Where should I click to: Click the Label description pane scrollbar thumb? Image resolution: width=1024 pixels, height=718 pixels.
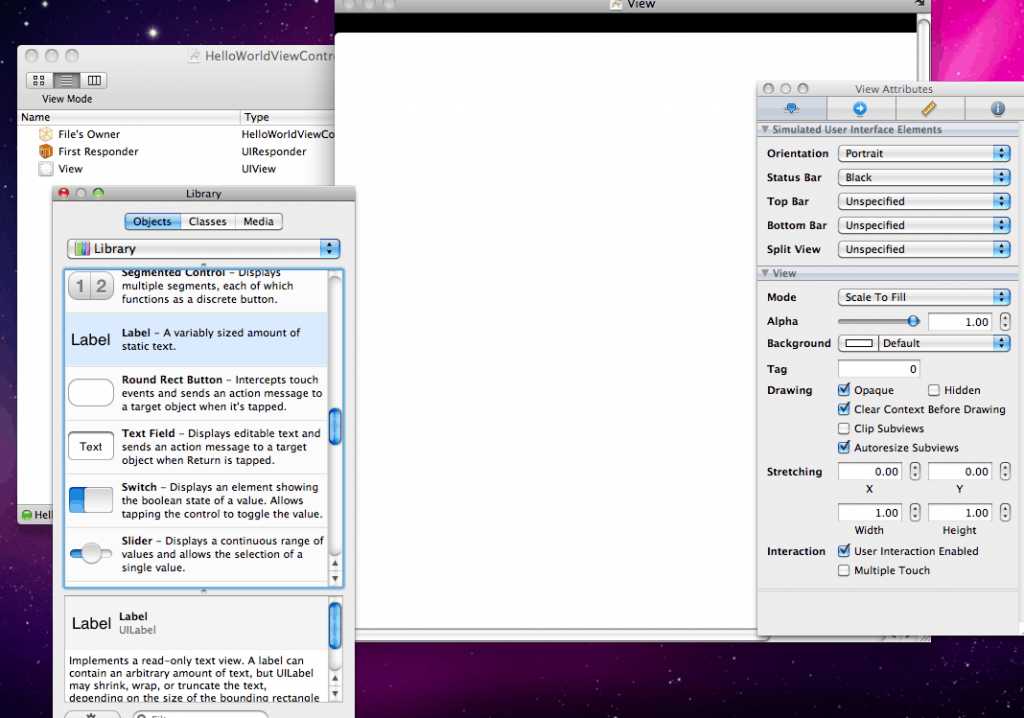(x=335, y=626)
